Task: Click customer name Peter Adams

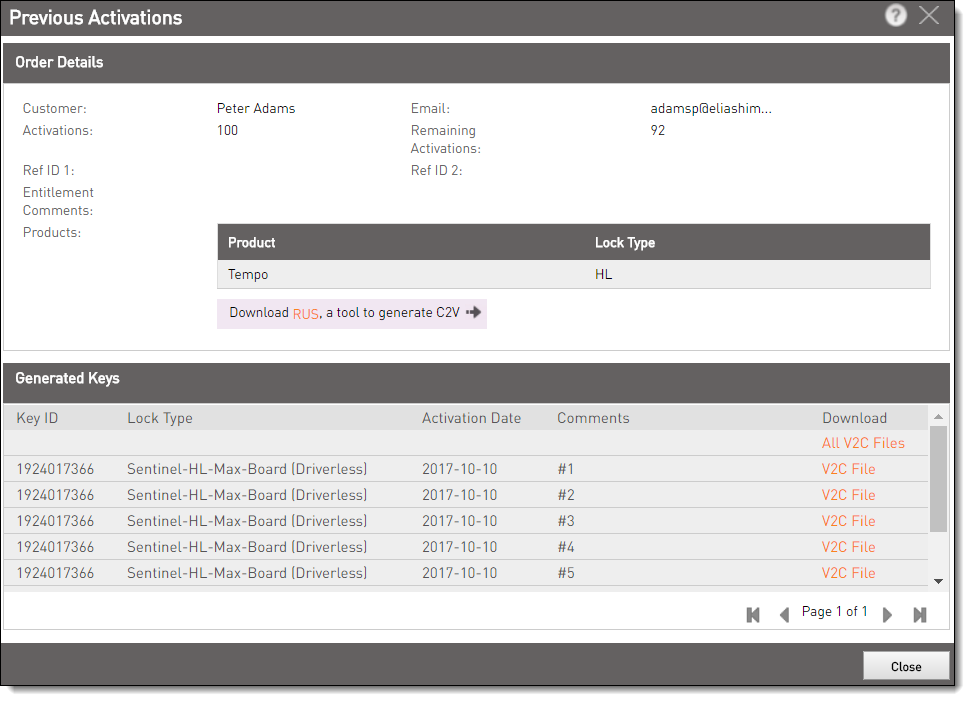Action: [x=255, y=108]
